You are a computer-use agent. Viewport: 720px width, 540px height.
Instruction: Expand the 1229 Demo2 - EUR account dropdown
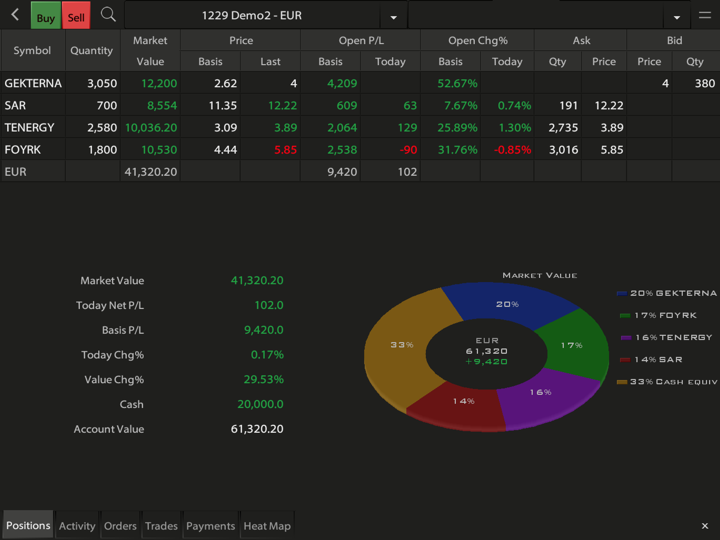click(x=393, y=17)
